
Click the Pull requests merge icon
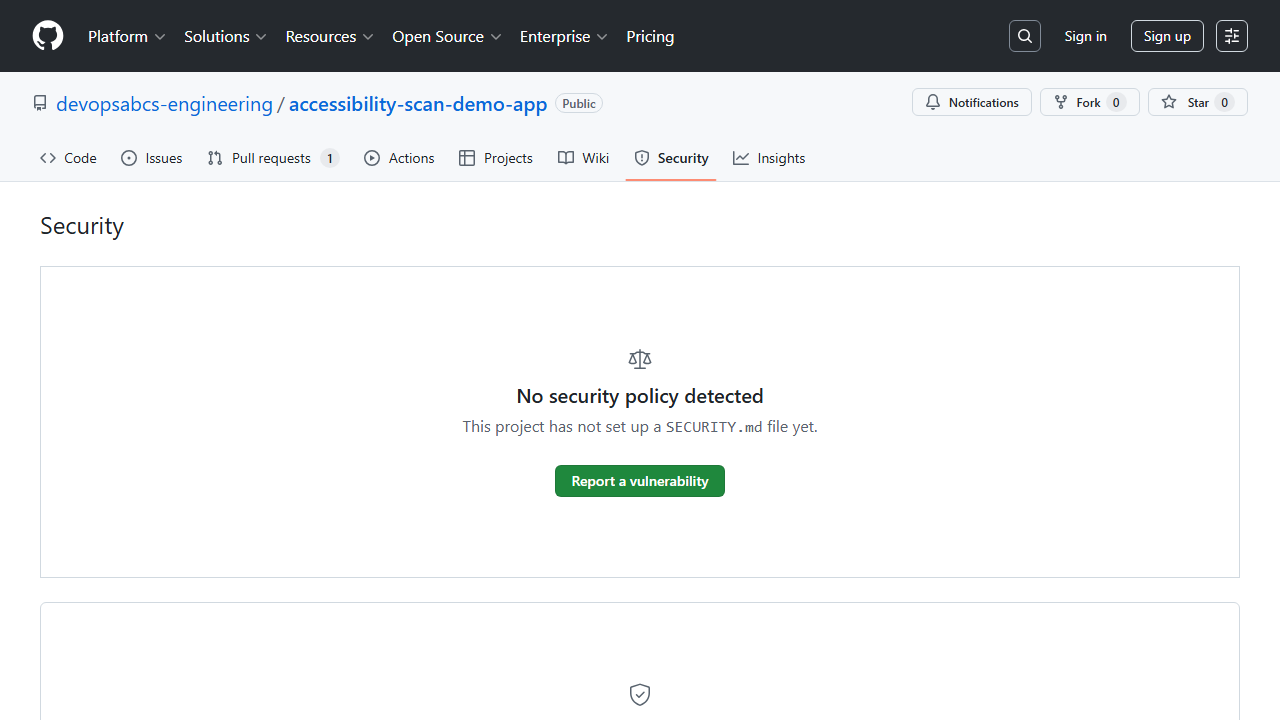point(214,158)
